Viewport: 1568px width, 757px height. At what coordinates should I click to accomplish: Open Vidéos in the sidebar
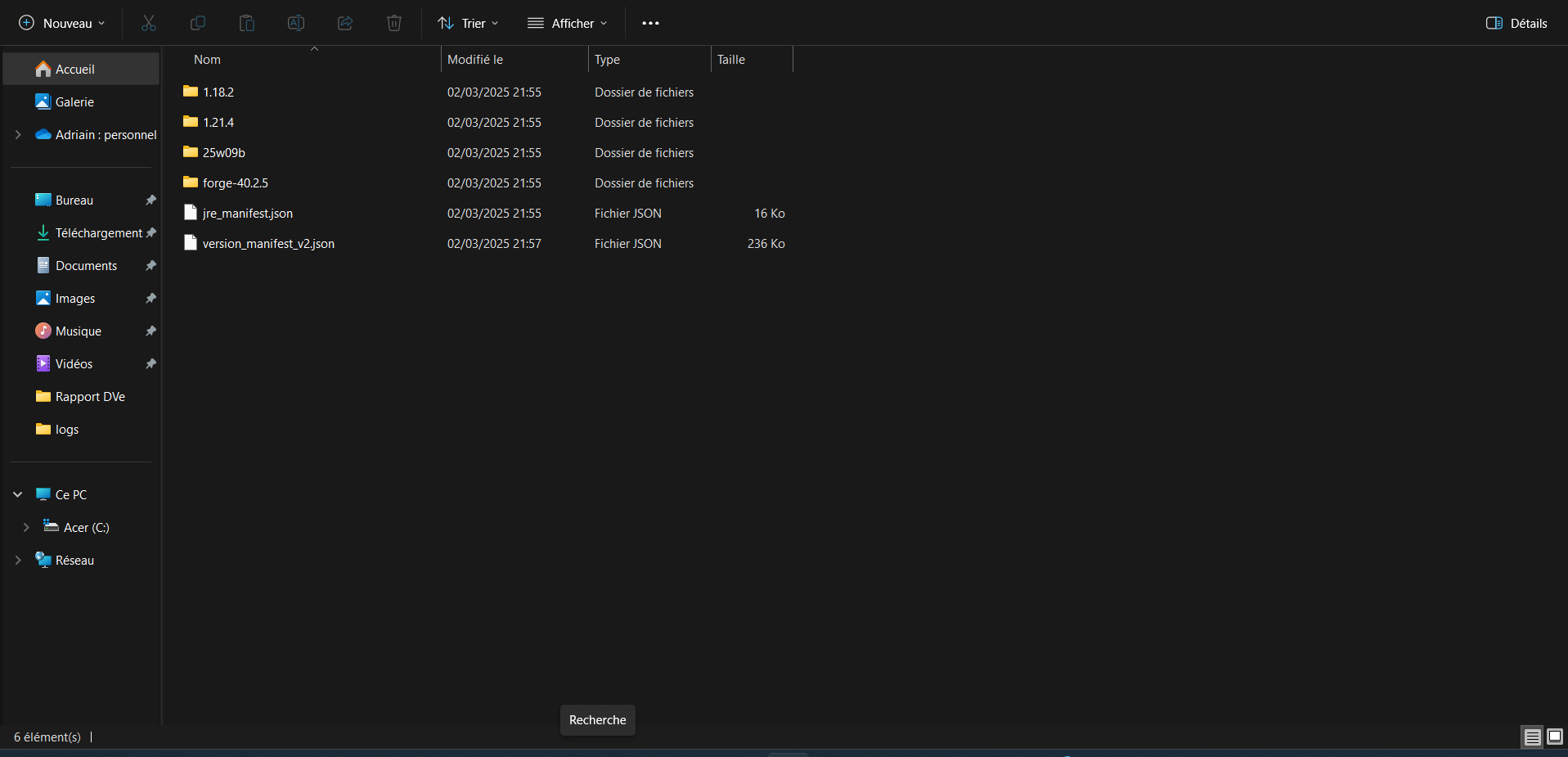click(82, 363)
